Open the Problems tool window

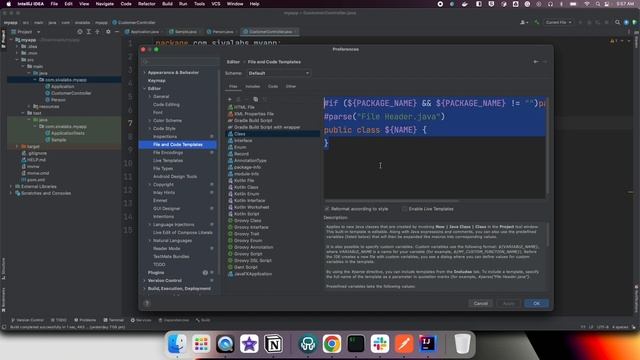(x=85, y=320)
